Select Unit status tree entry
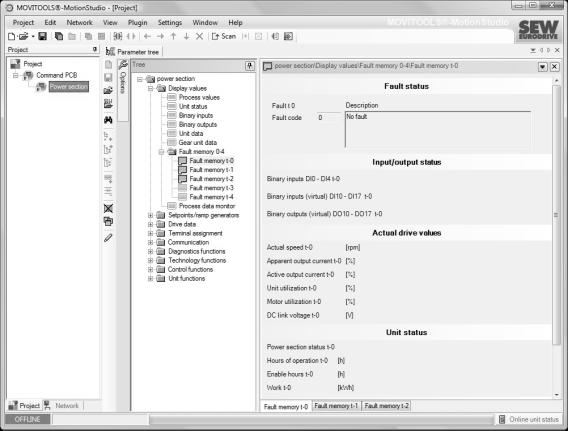The height and width of the screenshot is (431, 568). (193, 106)
